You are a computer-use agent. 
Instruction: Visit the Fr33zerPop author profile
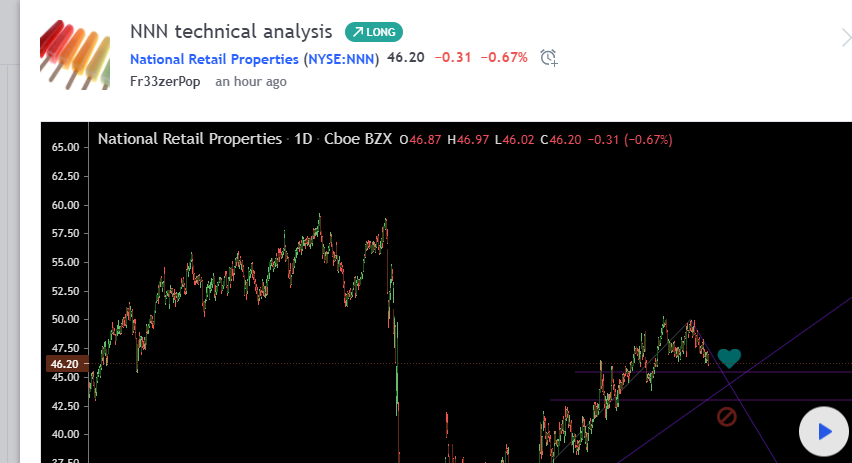coord(165,81)
